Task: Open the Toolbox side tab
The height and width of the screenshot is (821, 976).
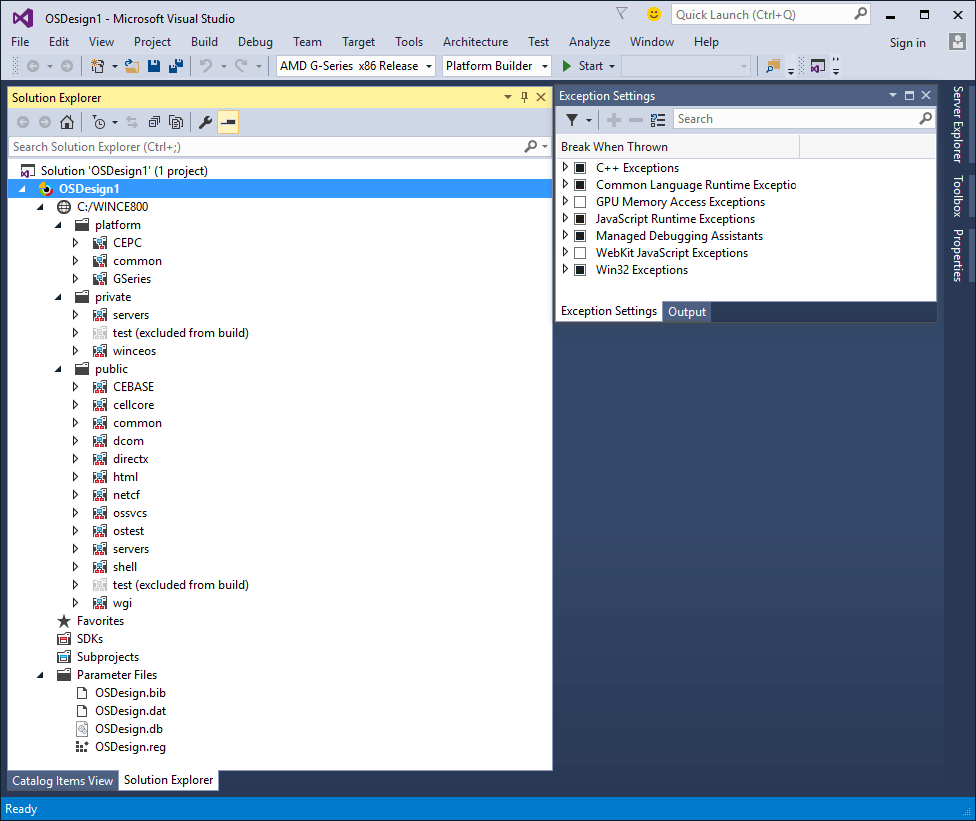Action: (x=958, y=196)
